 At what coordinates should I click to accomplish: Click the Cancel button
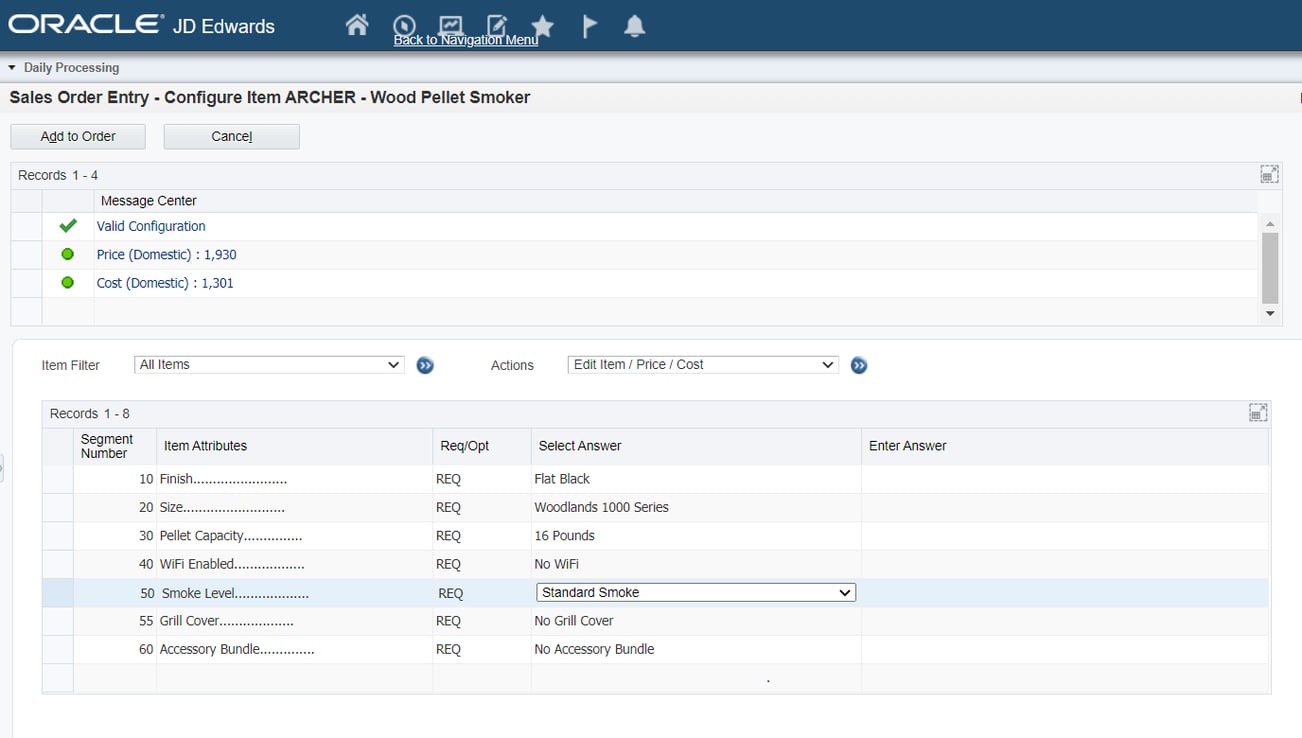pyautogui.click(x=231, y=136)
